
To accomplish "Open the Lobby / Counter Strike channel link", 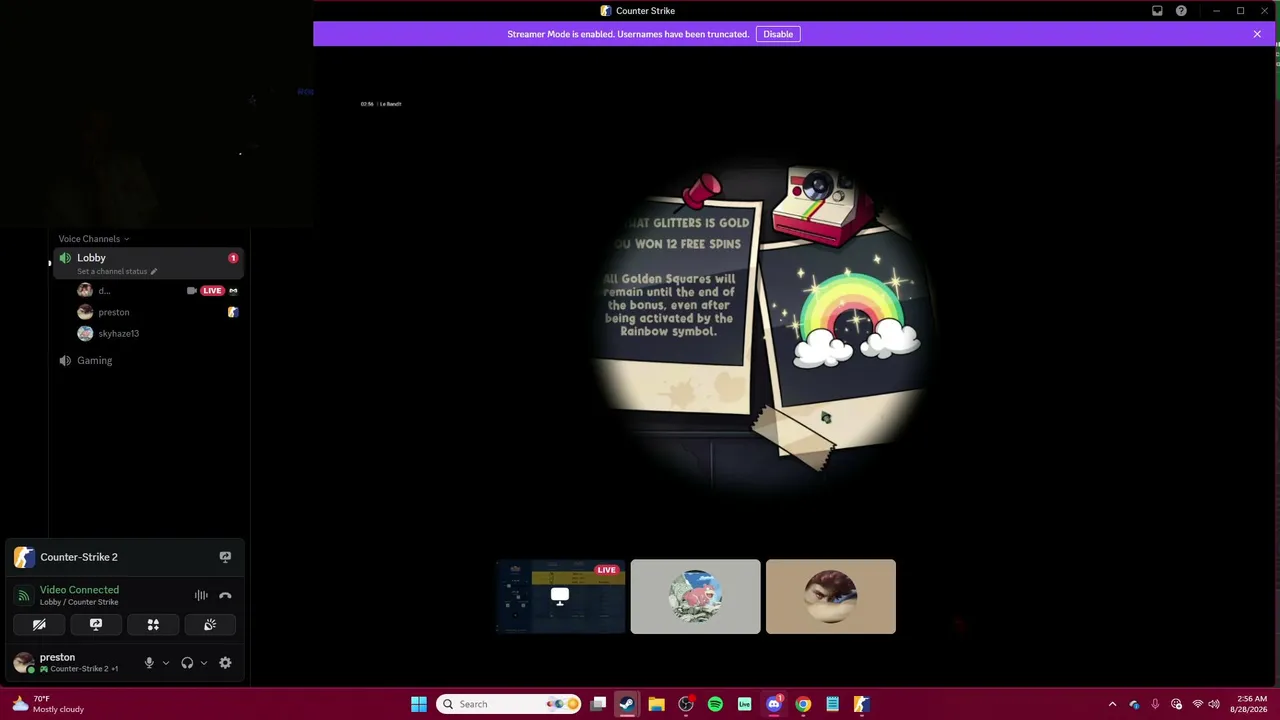I will click(79, 602).
